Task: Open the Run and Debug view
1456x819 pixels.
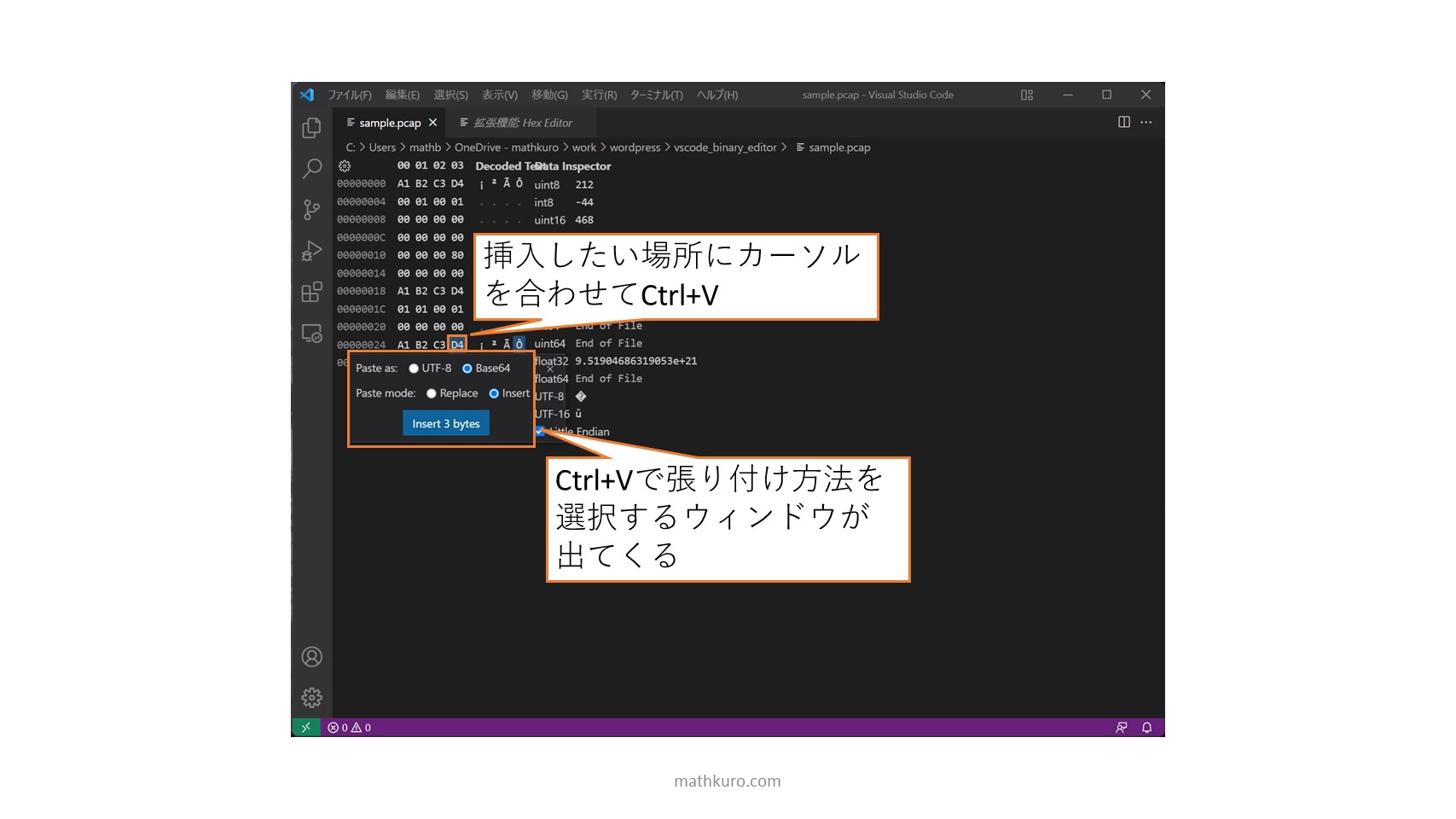Action: tap(312, 251)
